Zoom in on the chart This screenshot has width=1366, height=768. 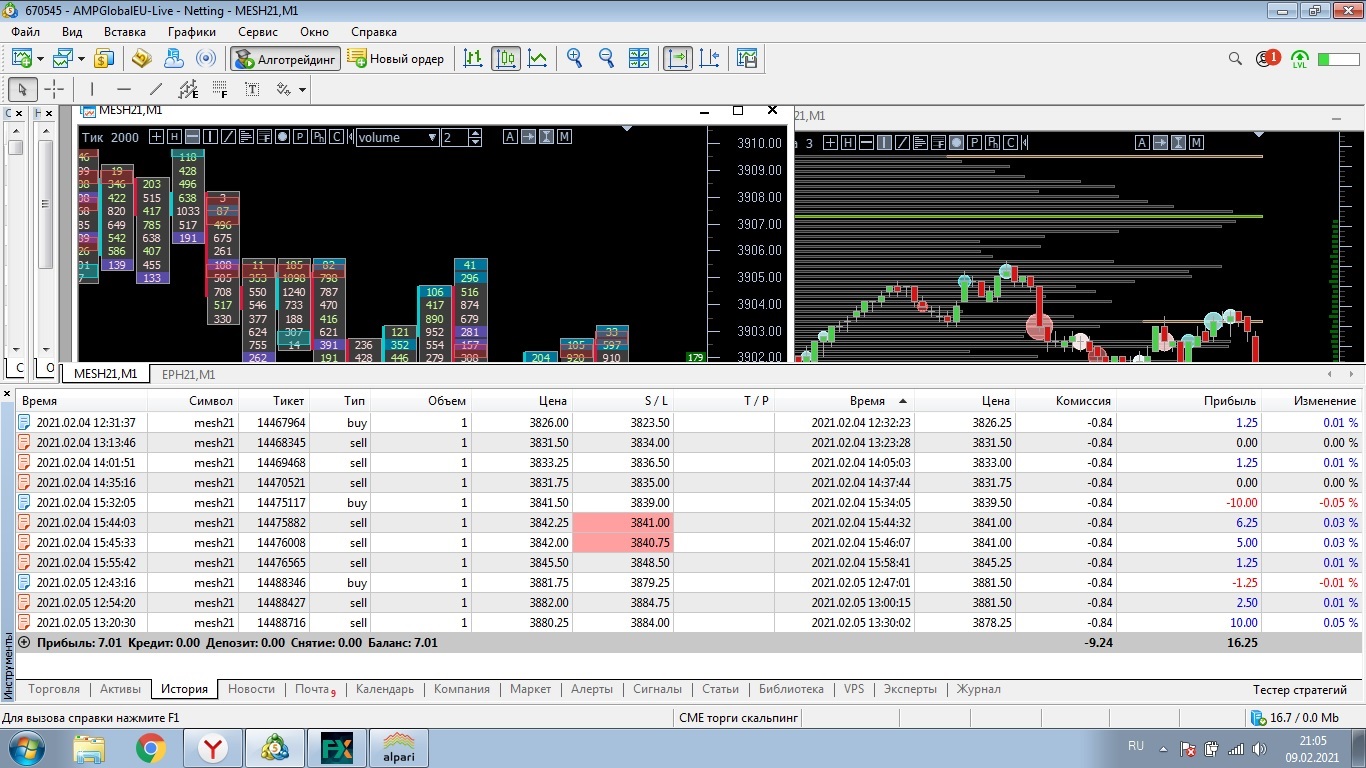click(575, 59)
